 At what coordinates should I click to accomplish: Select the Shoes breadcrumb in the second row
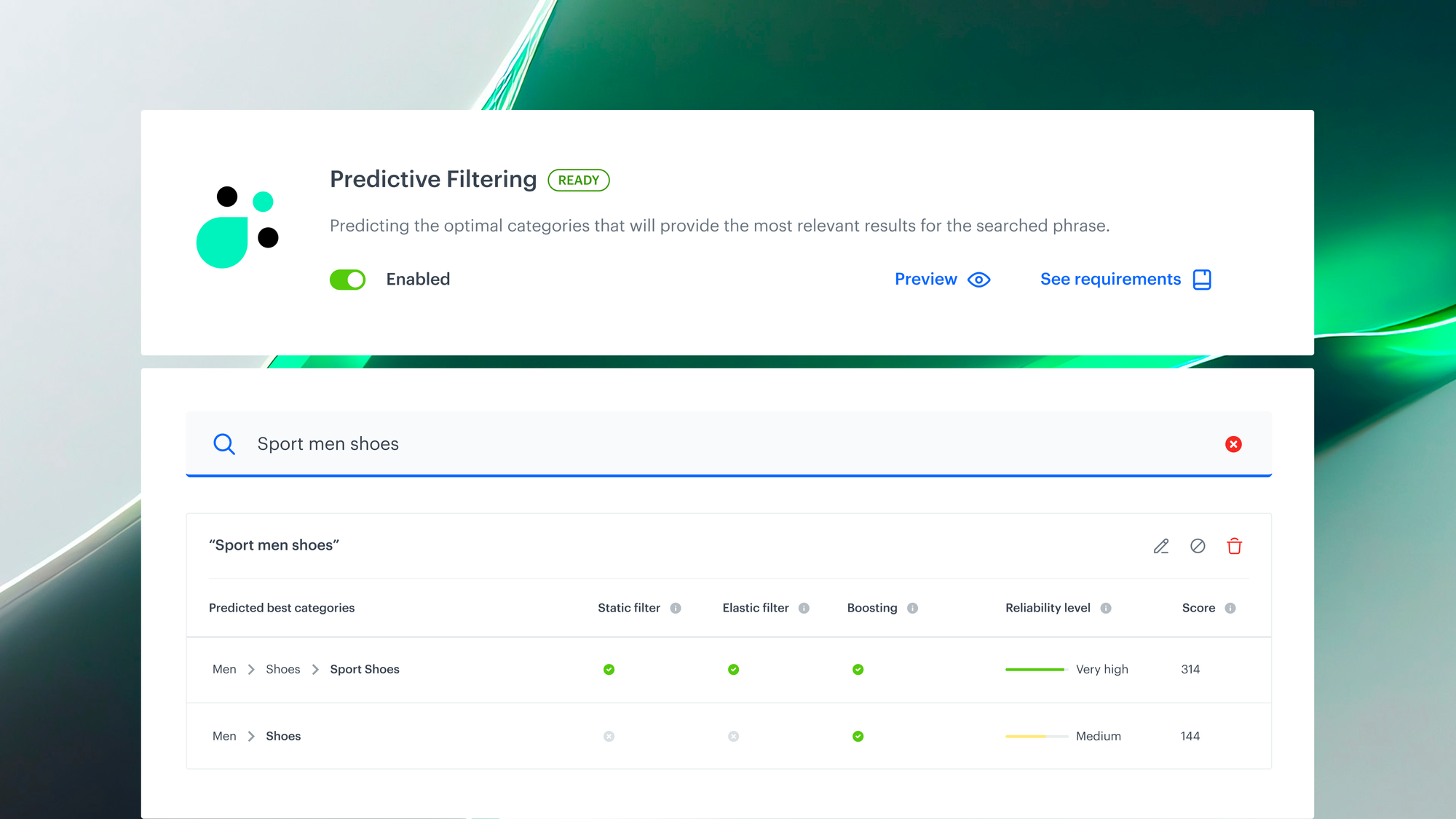click(282, 736)
